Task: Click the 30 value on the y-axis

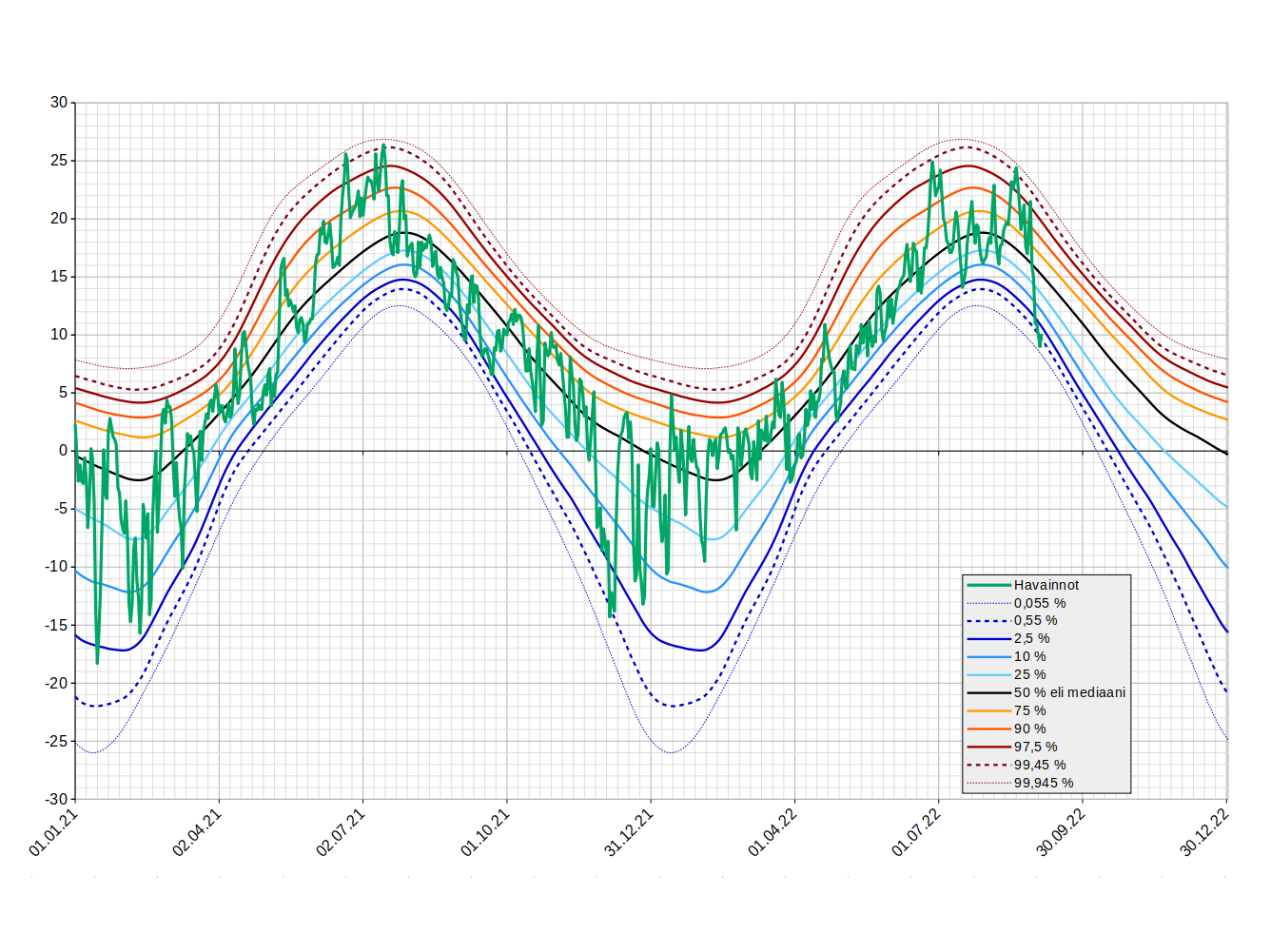Action: (59, 103)
